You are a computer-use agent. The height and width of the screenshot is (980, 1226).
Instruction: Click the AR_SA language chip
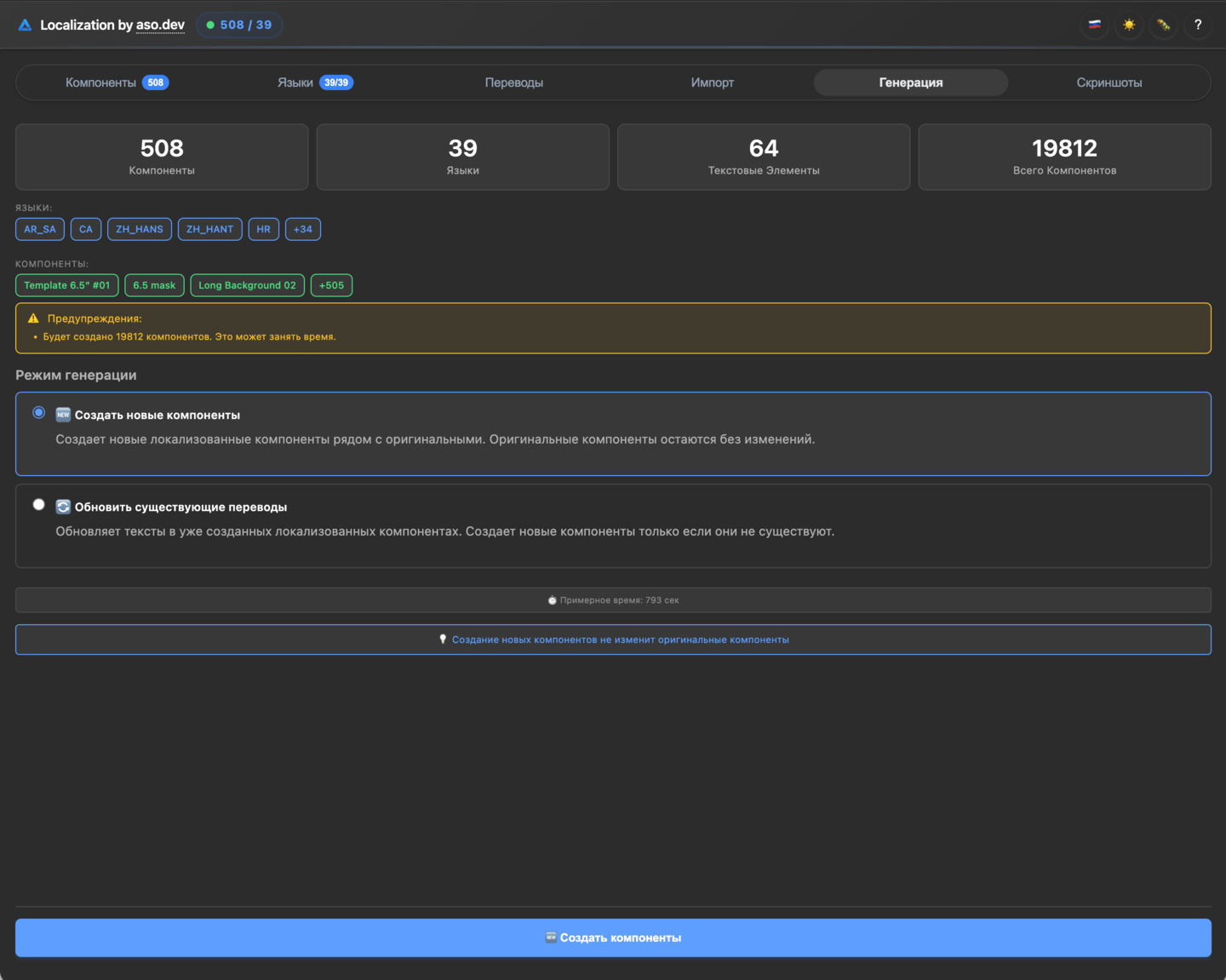(x=40, y=229)
